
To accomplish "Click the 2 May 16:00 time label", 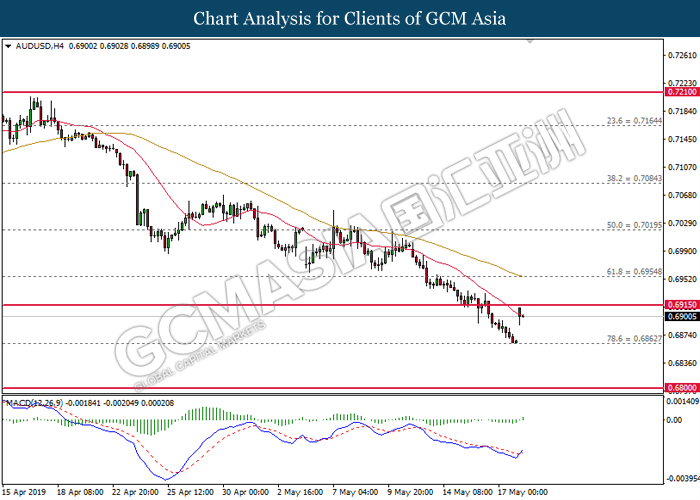I will click(300, 492).
